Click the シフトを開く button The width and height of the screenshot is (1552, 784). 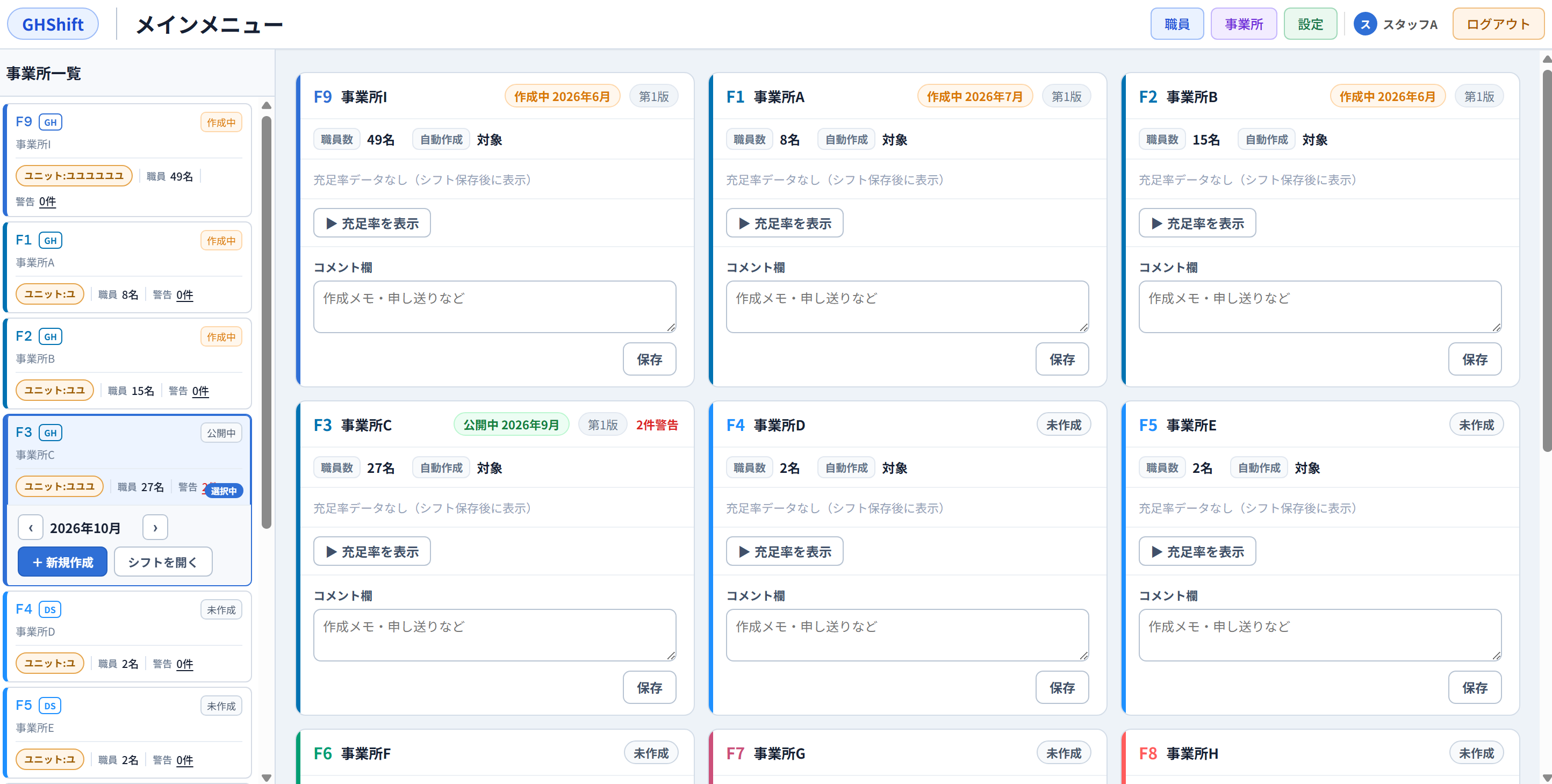pos(163,562)
